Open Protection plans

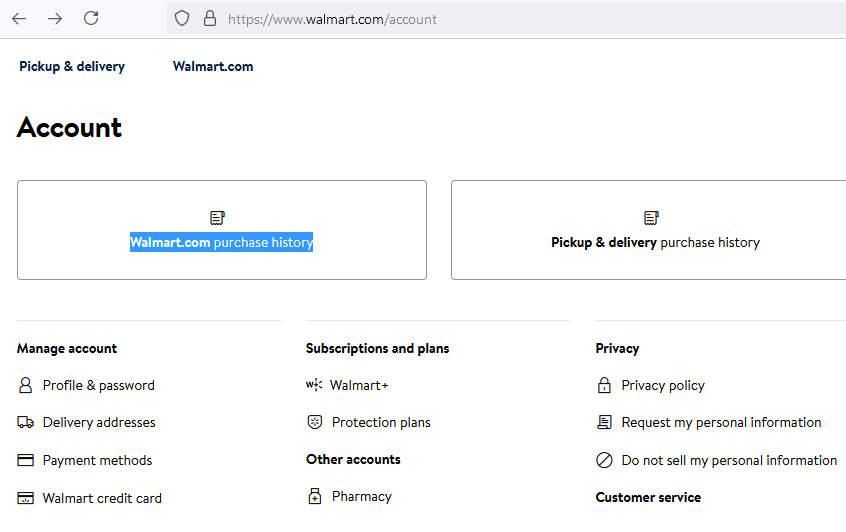pyautogui.click(x=381, y=422)
